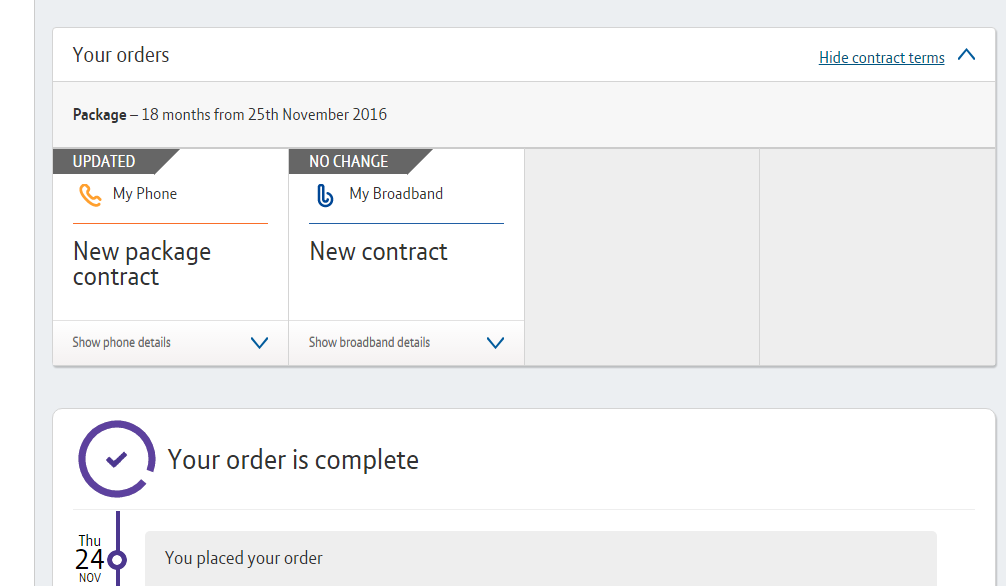Click Show phone details text
Viewport: 1006px width, 586px height.
click(121, 343)
